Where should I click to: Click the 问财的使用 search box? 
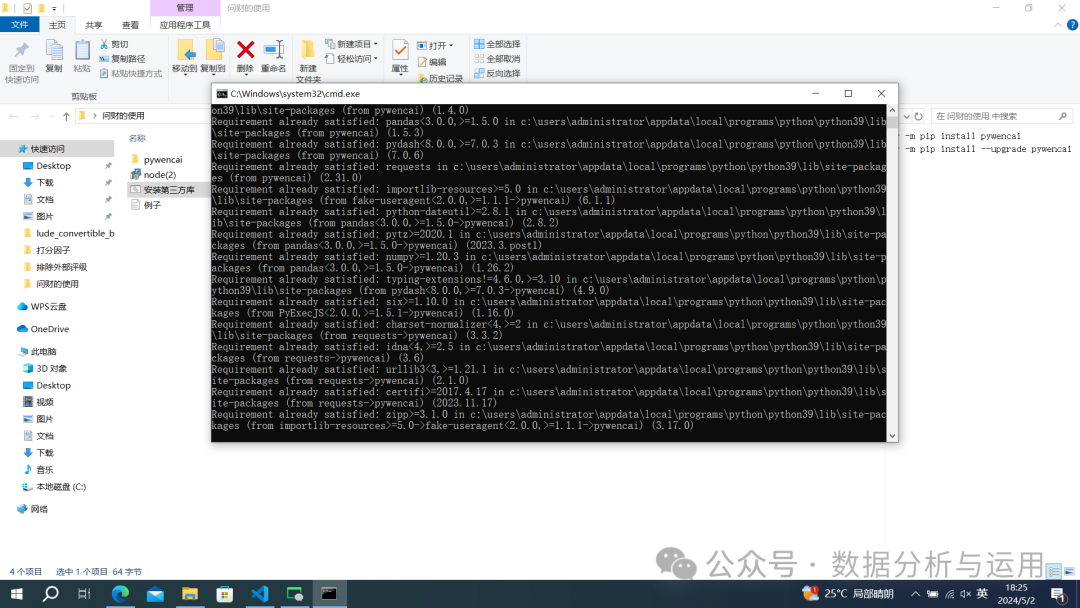1002,116
